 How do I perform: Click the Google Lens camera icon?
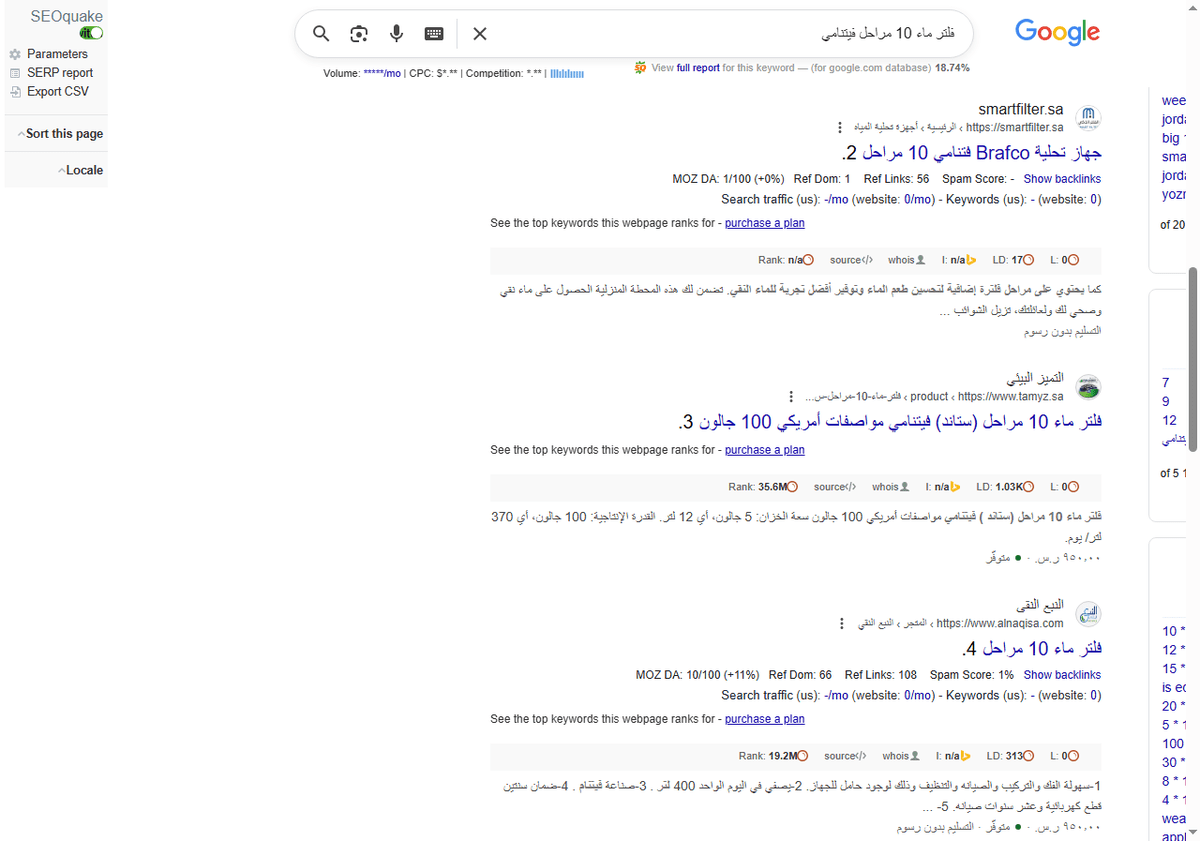358,33
